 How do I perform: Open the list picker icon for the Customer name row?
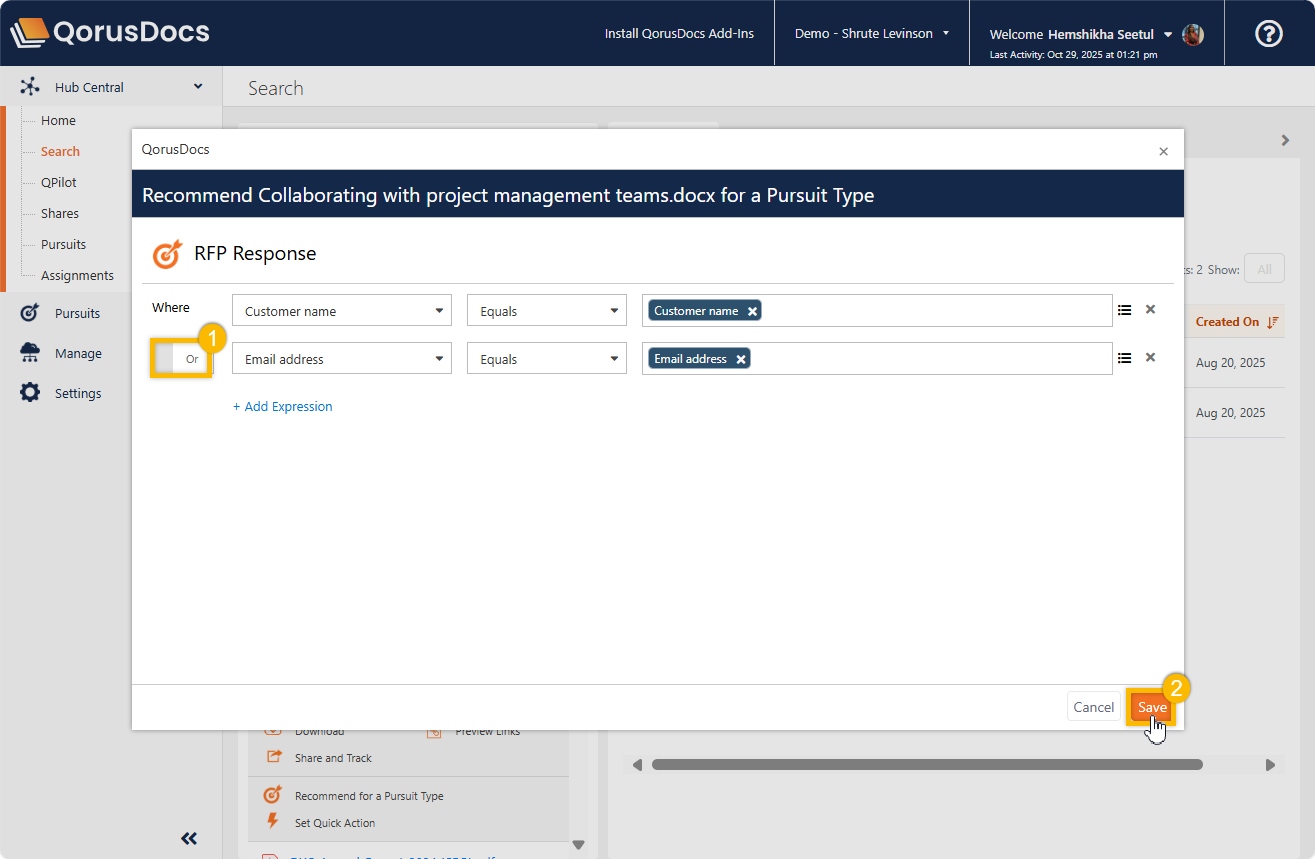(x=1125, y=310)
